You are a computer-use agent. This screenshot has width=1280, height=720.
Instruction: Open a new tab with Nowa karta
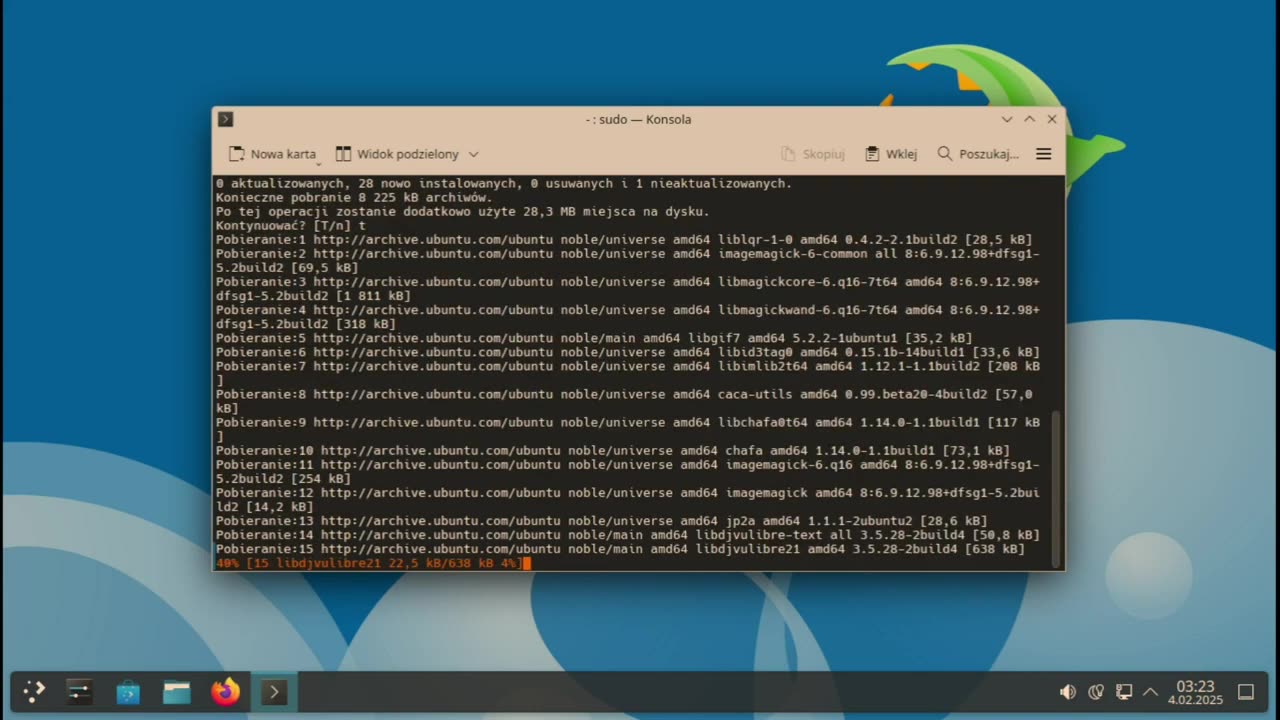(x=271, y=154)
